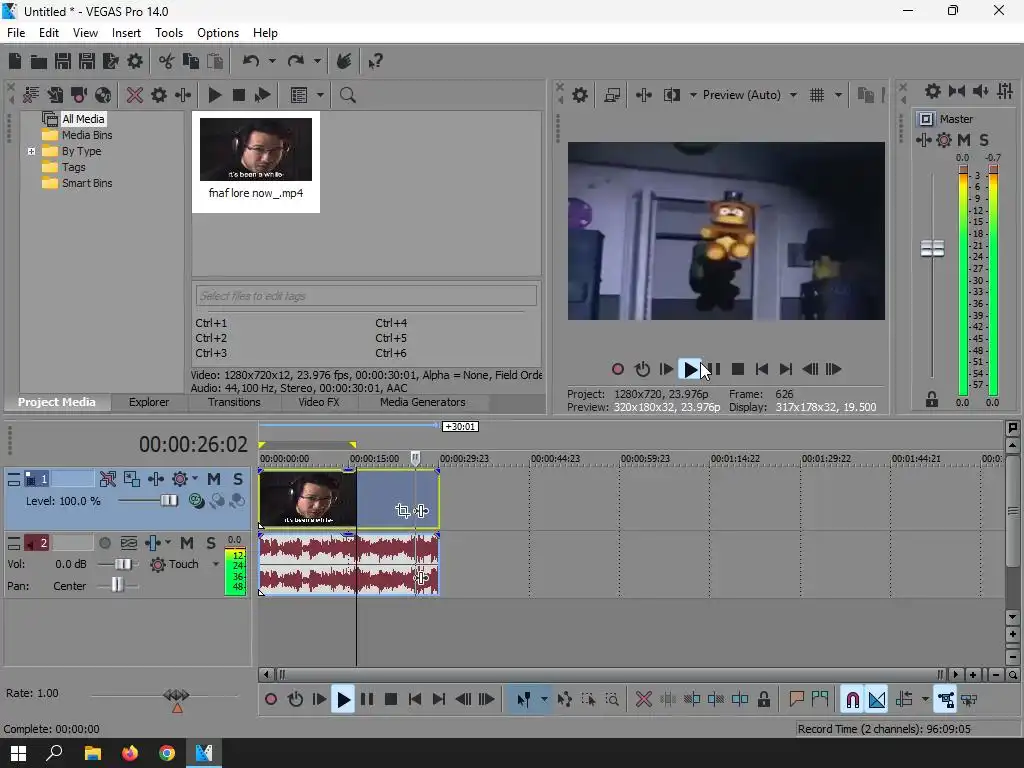This screenshot has height=768, width=1024.
Task: Lock the master fader channels padlock
Action: 932,399
